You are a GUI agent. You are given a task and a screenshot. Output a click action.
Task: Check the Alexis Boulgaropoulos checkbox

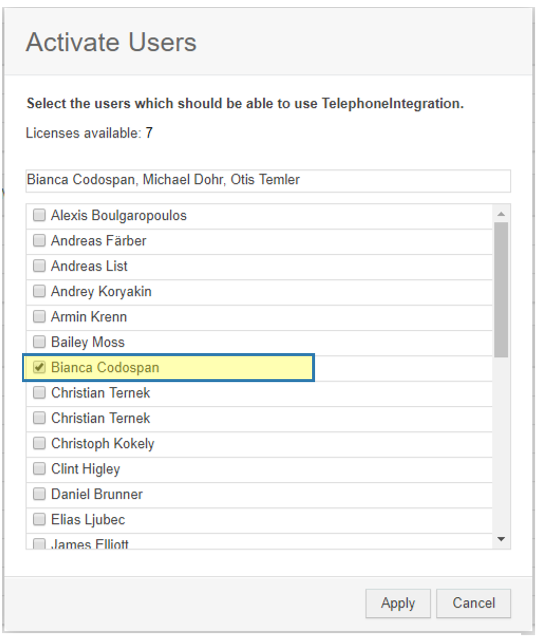(39, 215)
